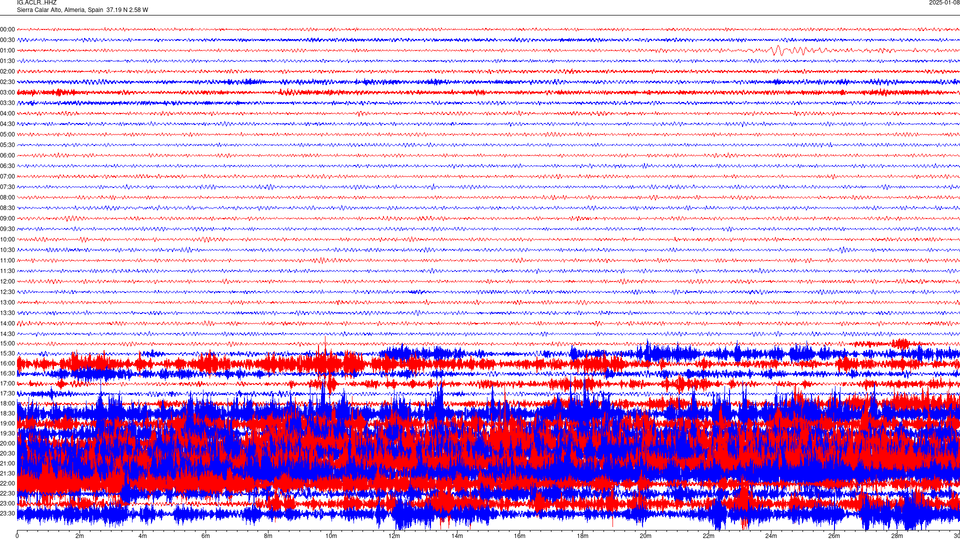Screen dimensions: 960x540
Task: Select the 16:00 trace label
Action: pos(7,364)
